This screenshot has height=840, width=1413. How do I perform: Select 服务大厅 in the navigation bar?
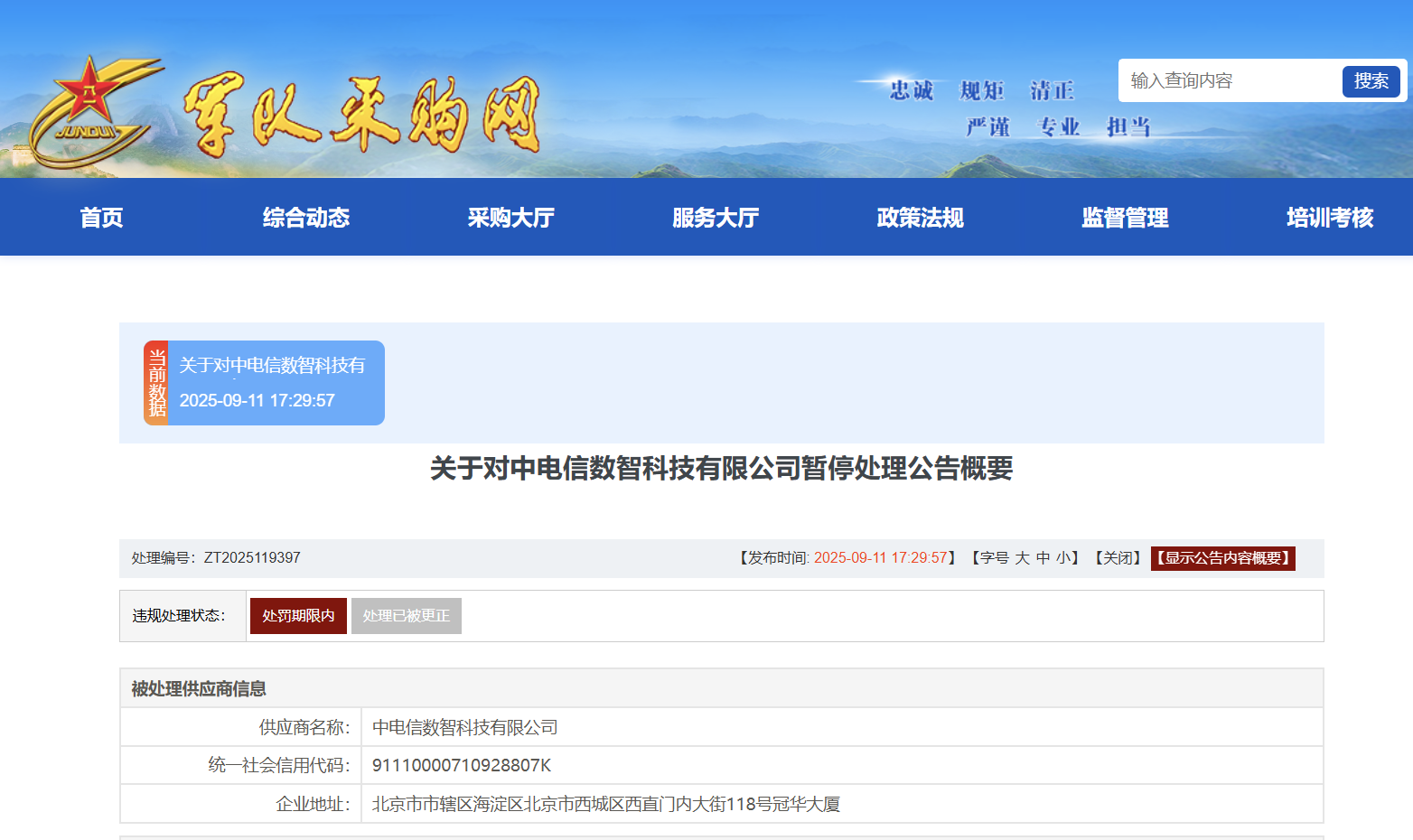coord(716,218)
